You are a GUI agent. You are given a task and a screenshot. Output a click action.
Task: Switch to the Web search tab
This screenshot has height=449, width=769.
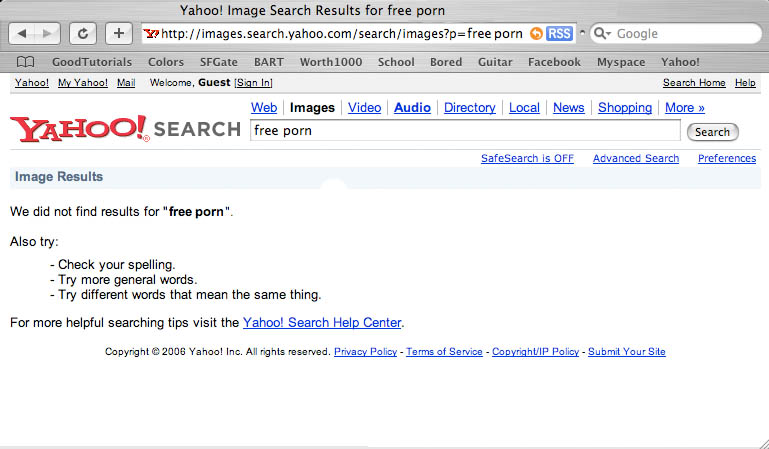(x=264, y=107)
